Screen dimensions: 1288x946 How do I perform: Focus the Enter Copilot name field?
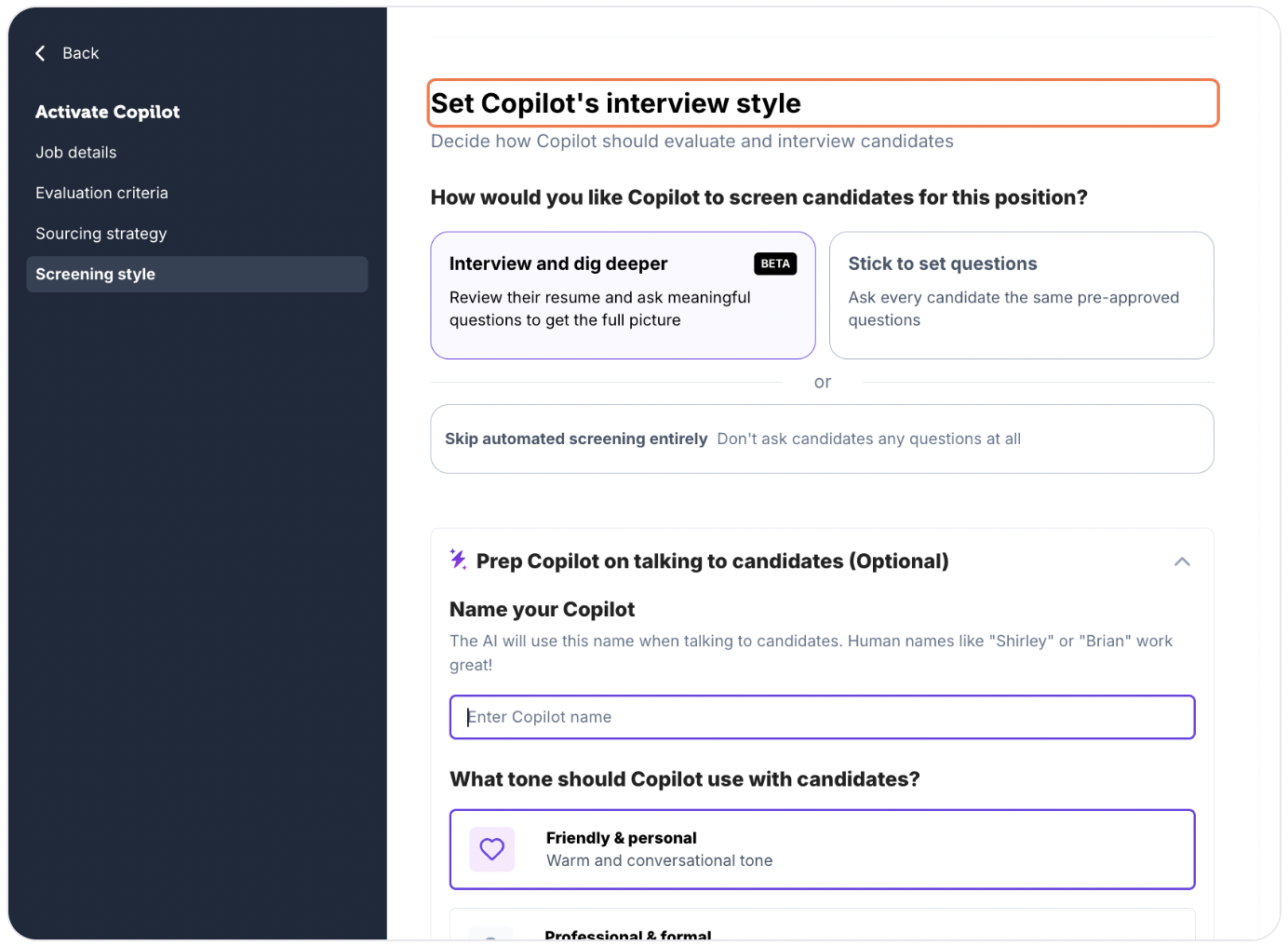[822, 717]
